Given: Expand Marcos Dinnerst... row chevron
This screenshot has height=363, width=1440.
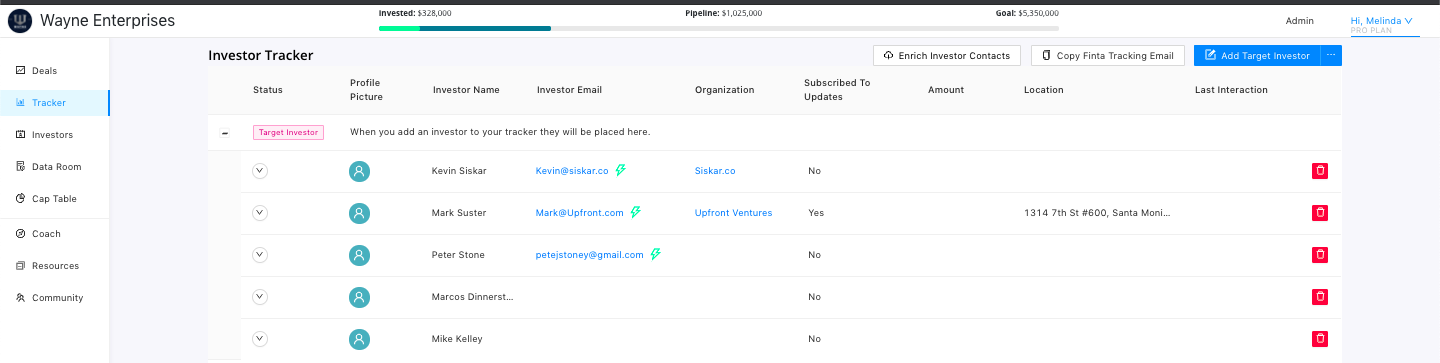Looking at the screenshot, I should [x=260, y=296].
